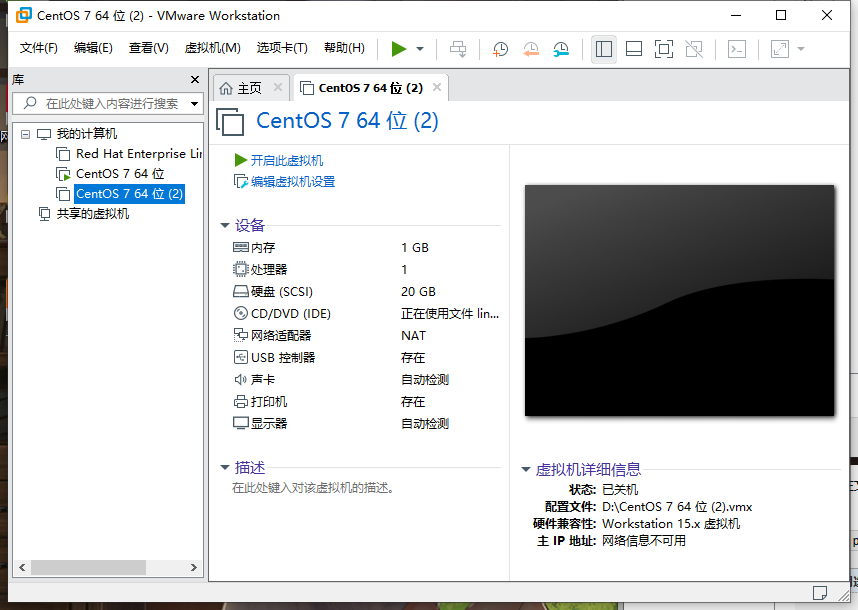Select 我的计算机 in the library tree
This screenshot has width=858, height=610.
pos(86,133)
